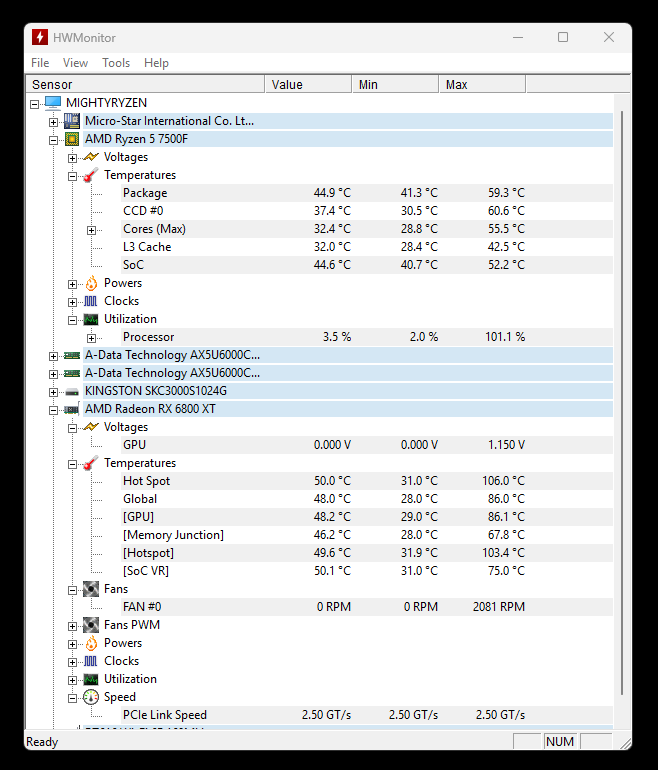Collapse the Speed node
Screen dimensions: 658x770
(73, 698)
